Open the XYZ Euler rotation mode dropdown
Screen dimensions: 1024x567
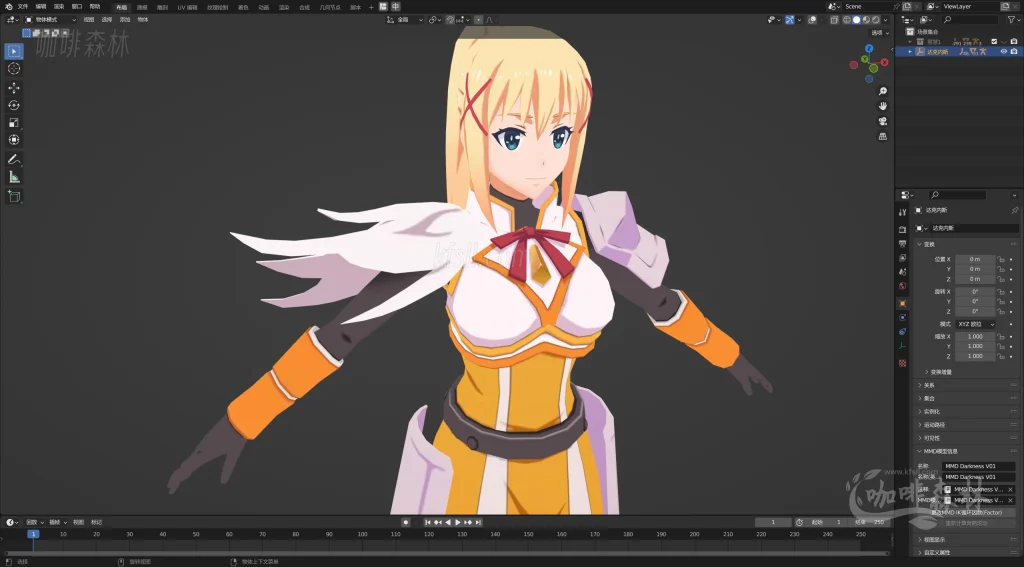pos(975,324)
